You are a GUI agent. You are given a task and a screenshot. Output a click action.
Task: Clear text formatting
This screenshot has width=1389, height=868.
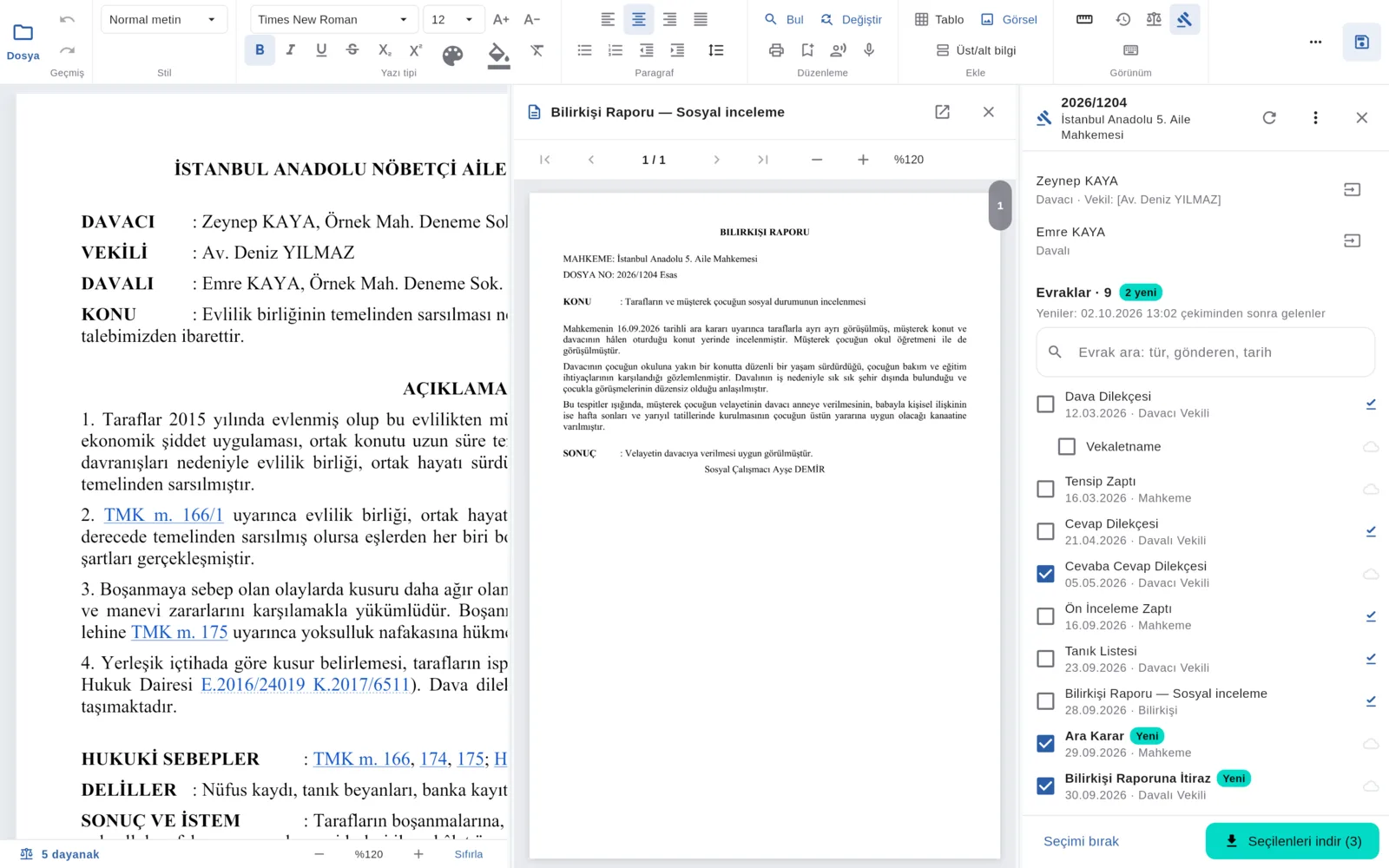tap(537, 50)
